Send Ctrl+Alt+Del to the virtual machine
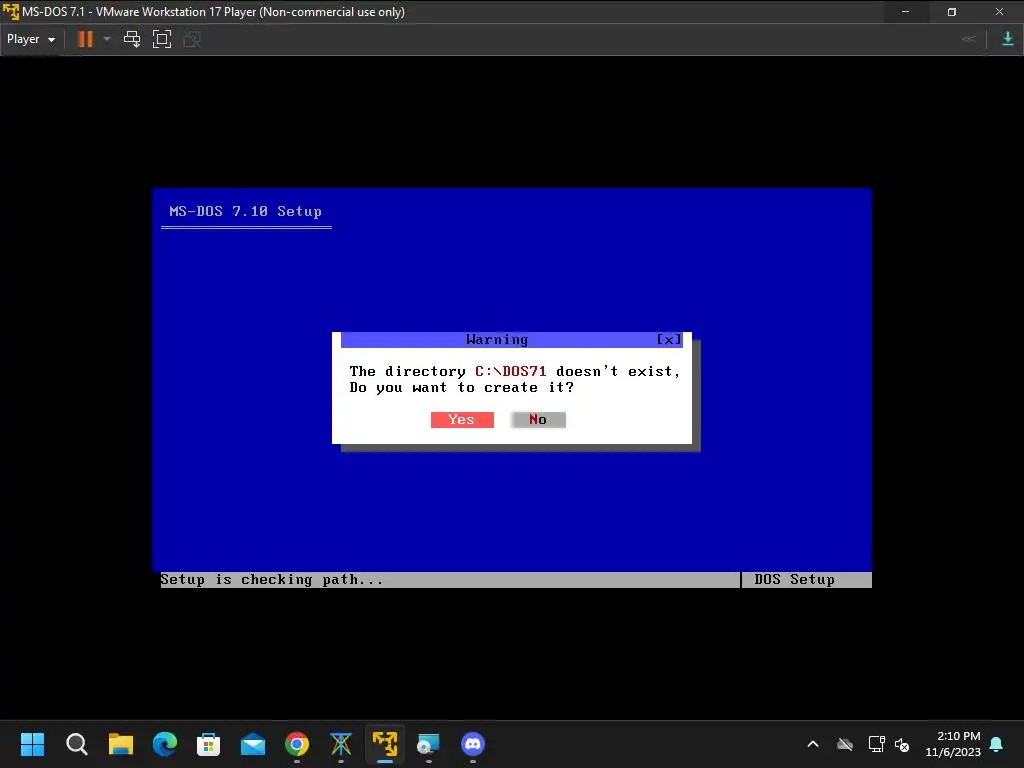The image size is (1024, 768). click(x=132, y=39)
